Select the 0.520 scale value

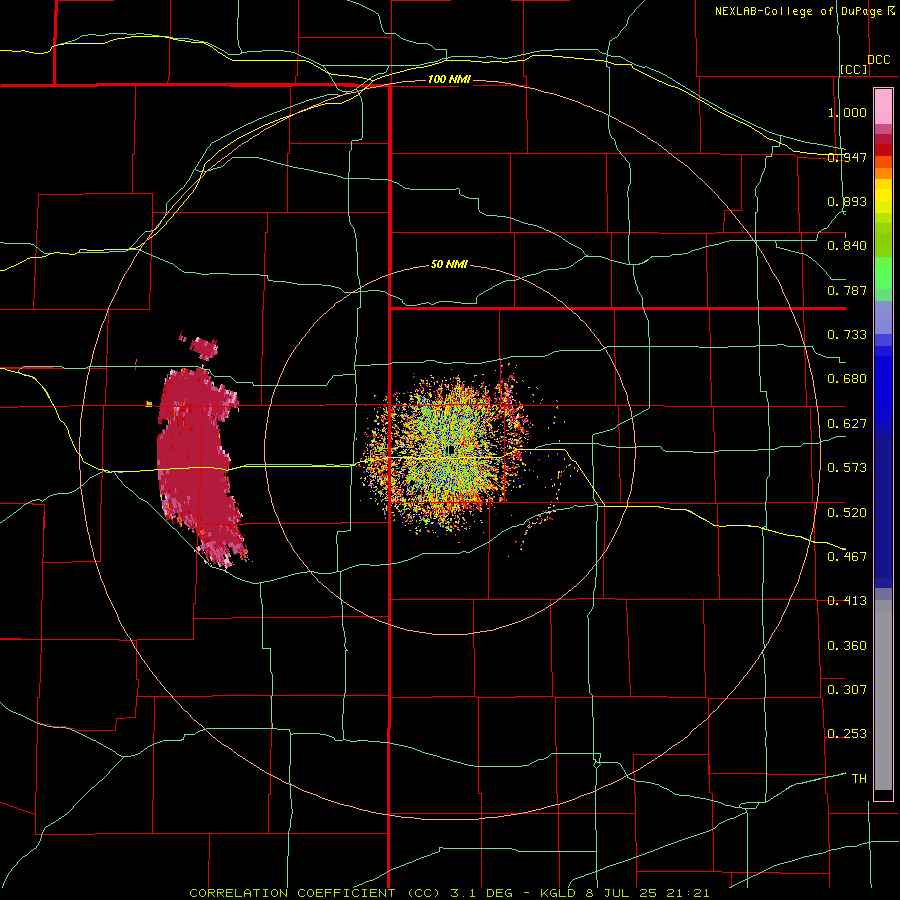click(847, 512)
